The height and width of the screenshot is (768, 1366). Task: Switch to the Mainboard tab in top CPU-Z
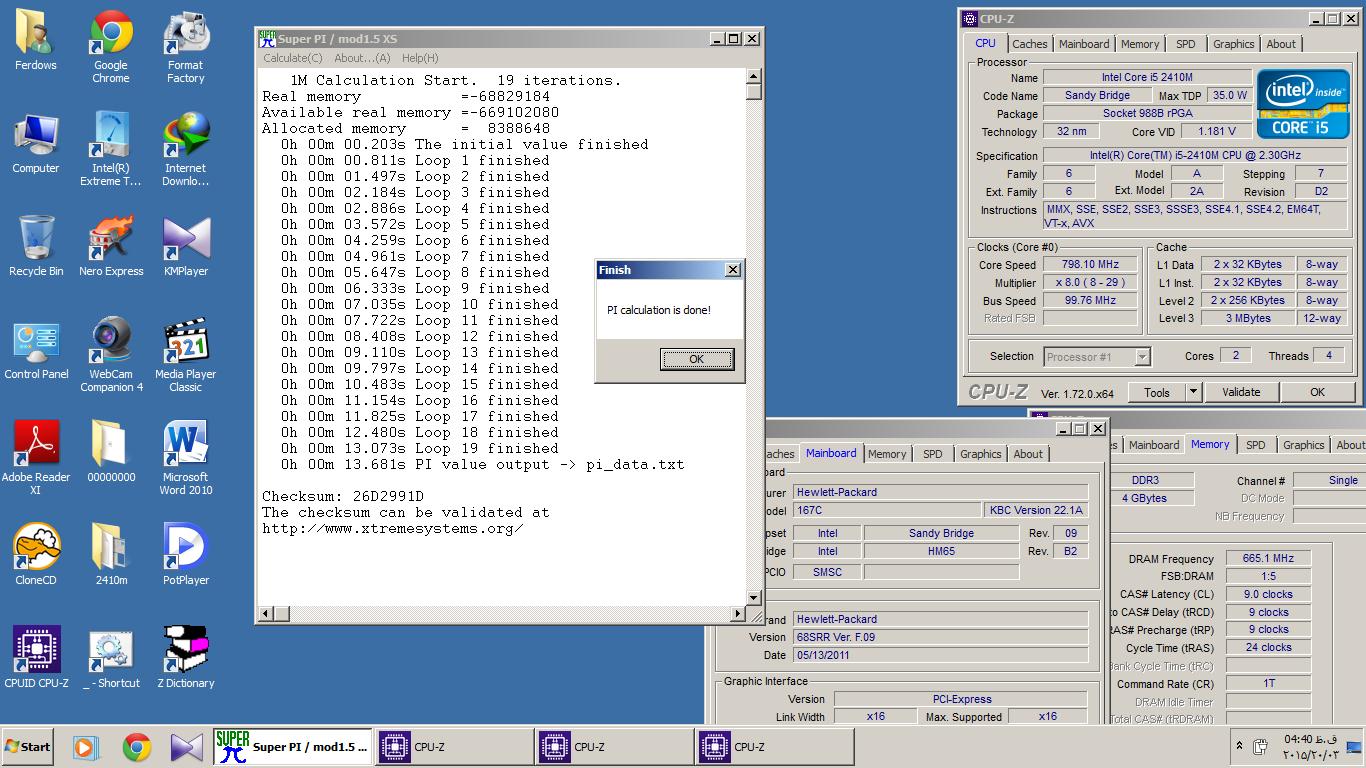(x=1084, y=44)
